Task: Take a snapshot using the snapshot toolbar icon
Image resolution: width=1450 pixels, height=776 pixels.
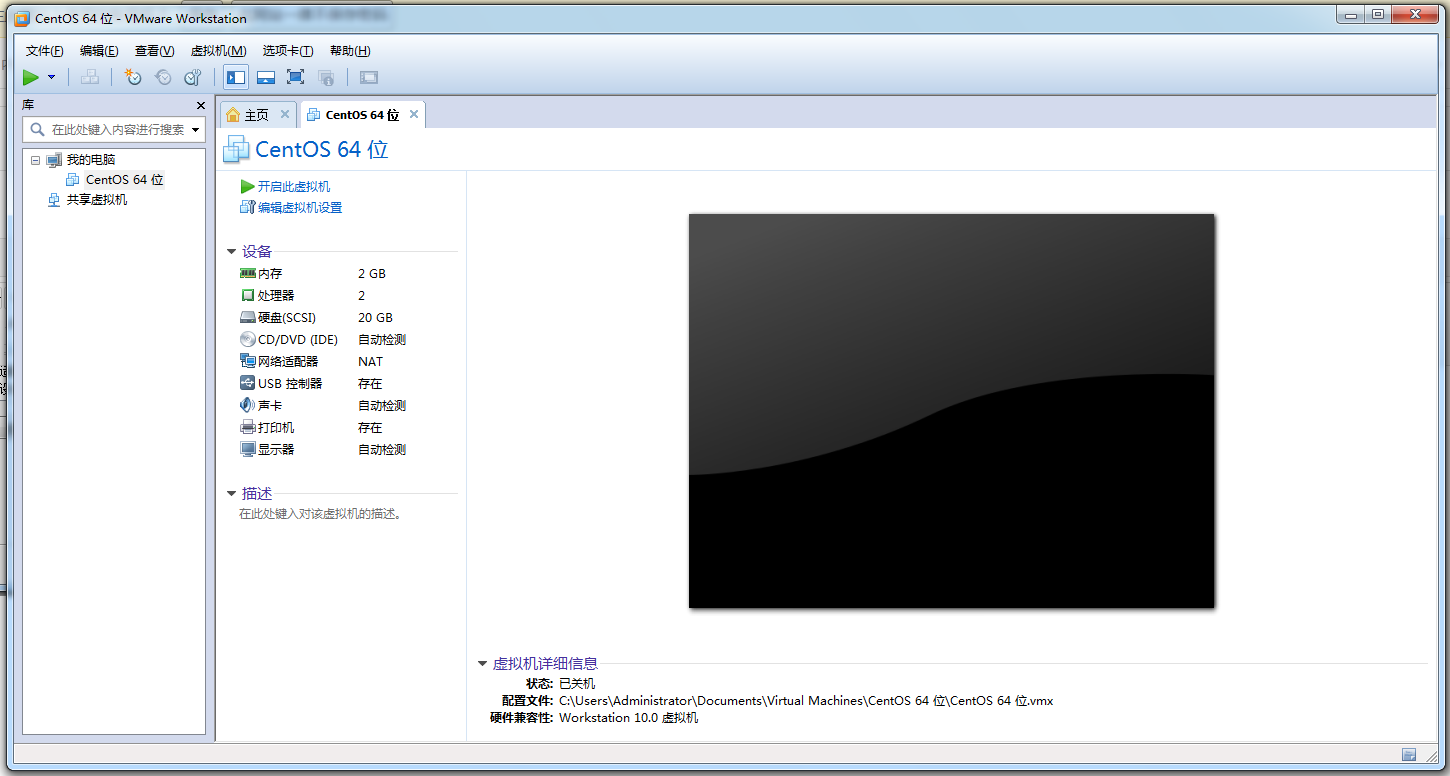Action: 132,77
